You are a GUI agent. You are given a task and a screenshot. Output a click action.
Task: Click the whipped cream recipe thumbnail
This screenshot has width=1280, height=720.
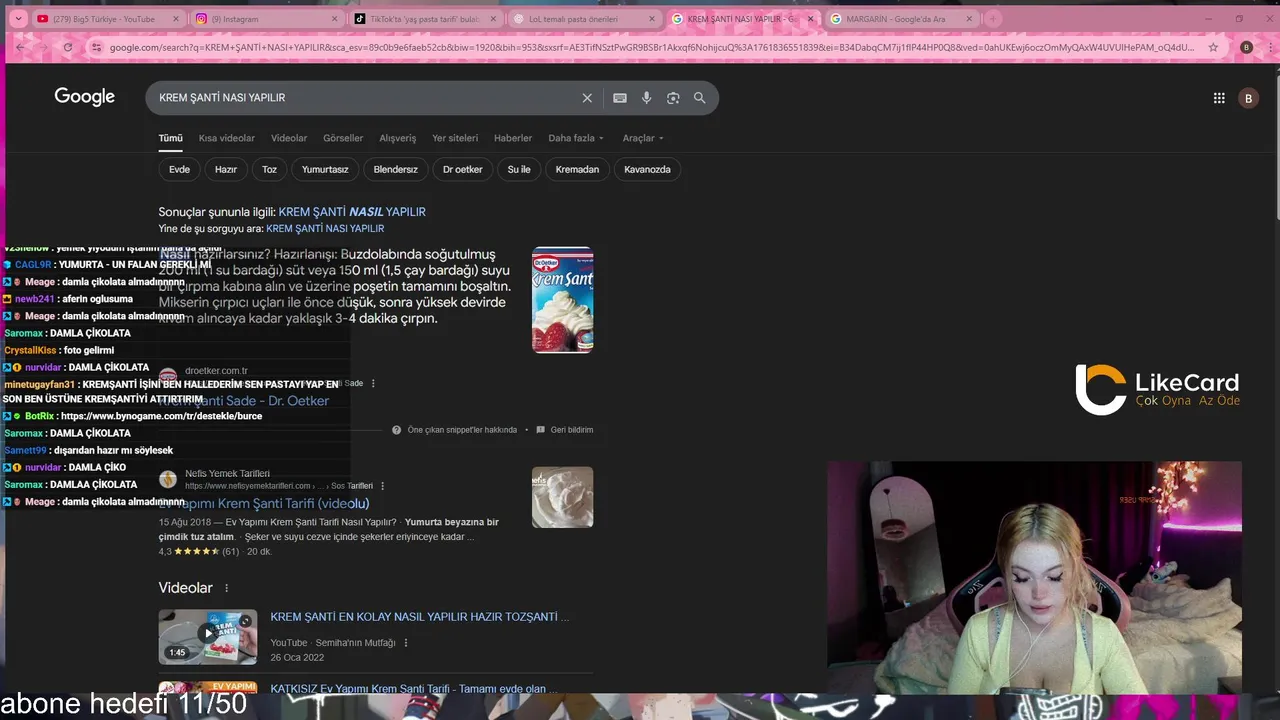(x=563, y=497)
